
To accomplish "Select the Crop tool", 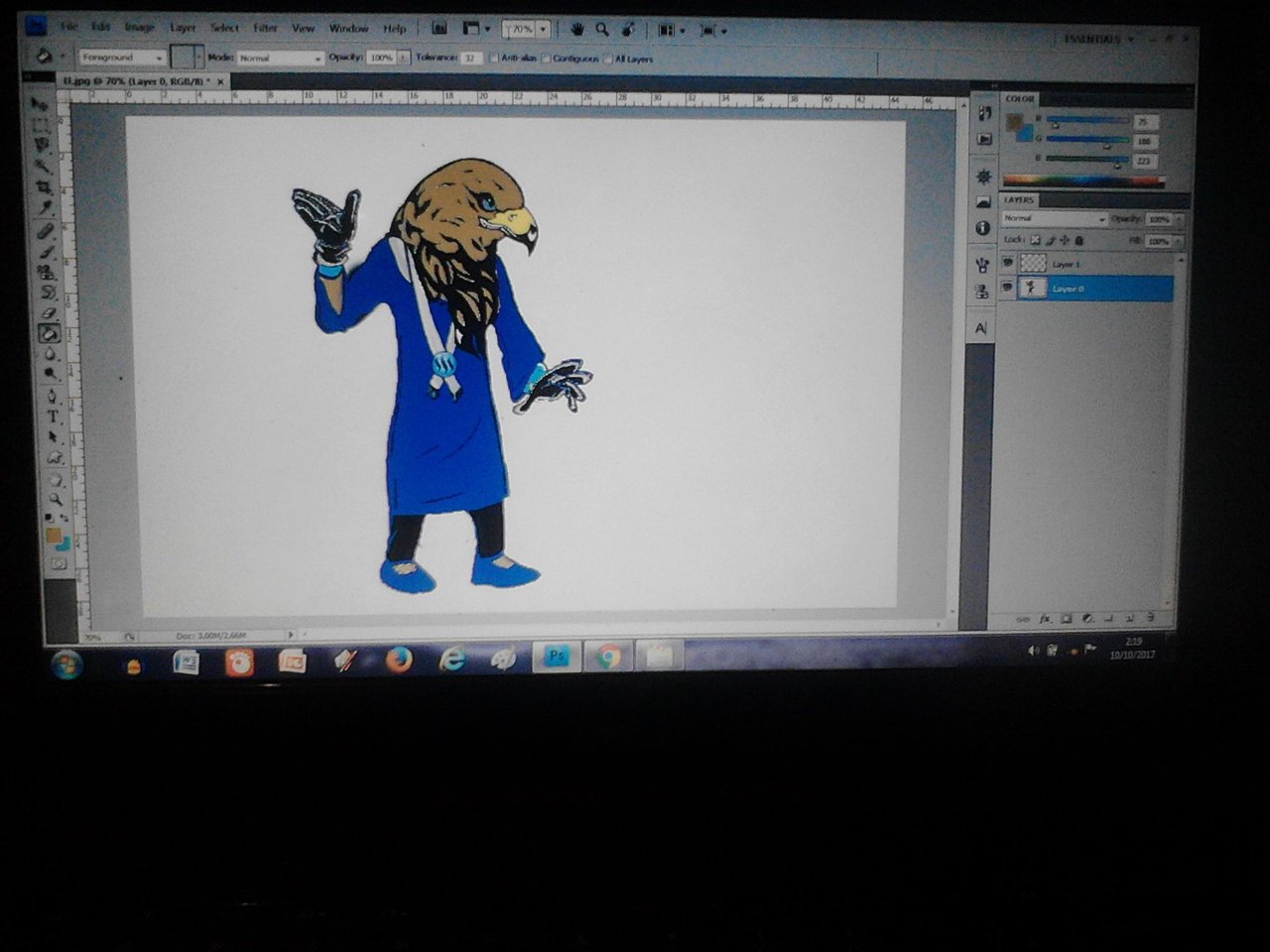I will [x=45, y=186].
